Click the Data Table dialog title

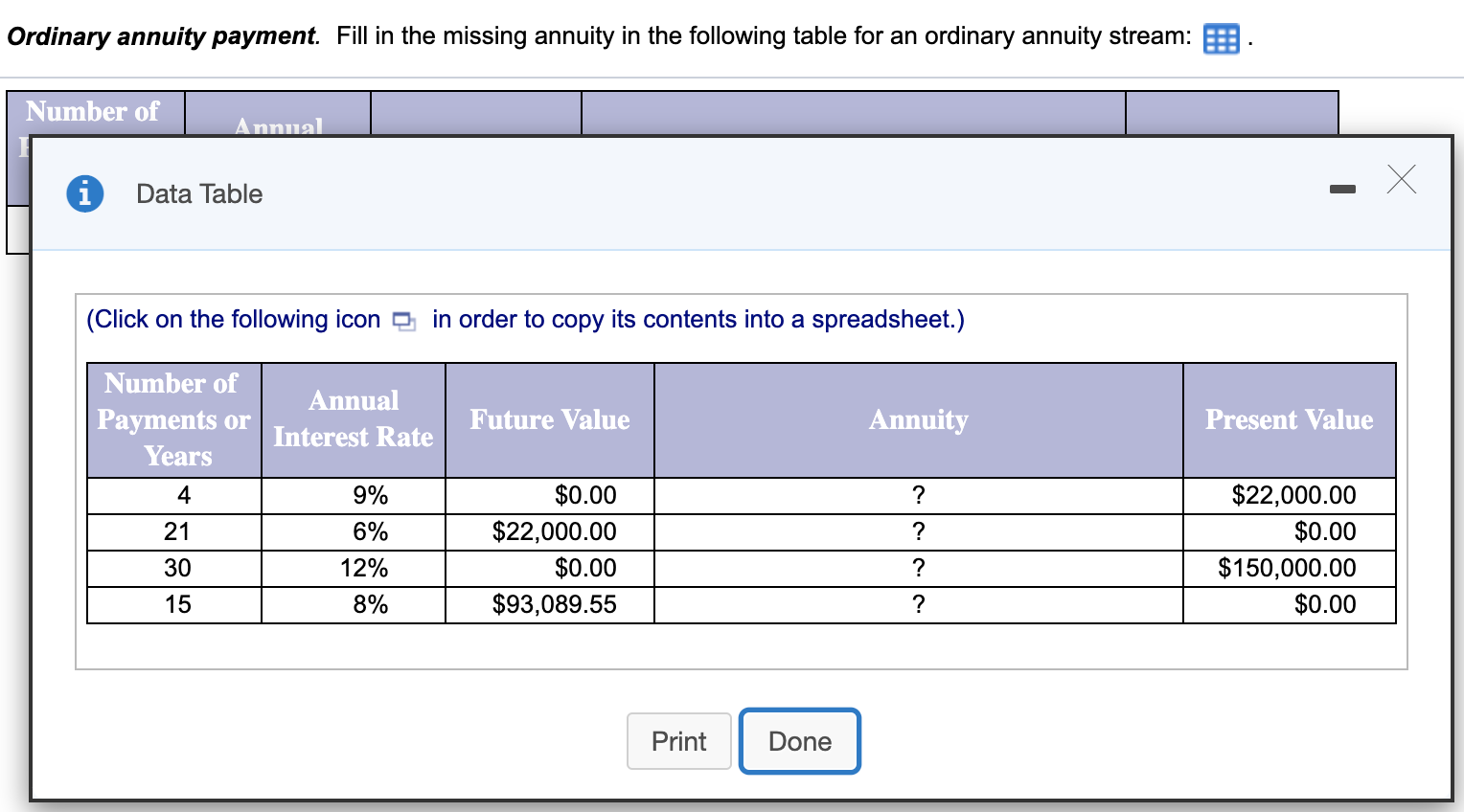point(199,194)
